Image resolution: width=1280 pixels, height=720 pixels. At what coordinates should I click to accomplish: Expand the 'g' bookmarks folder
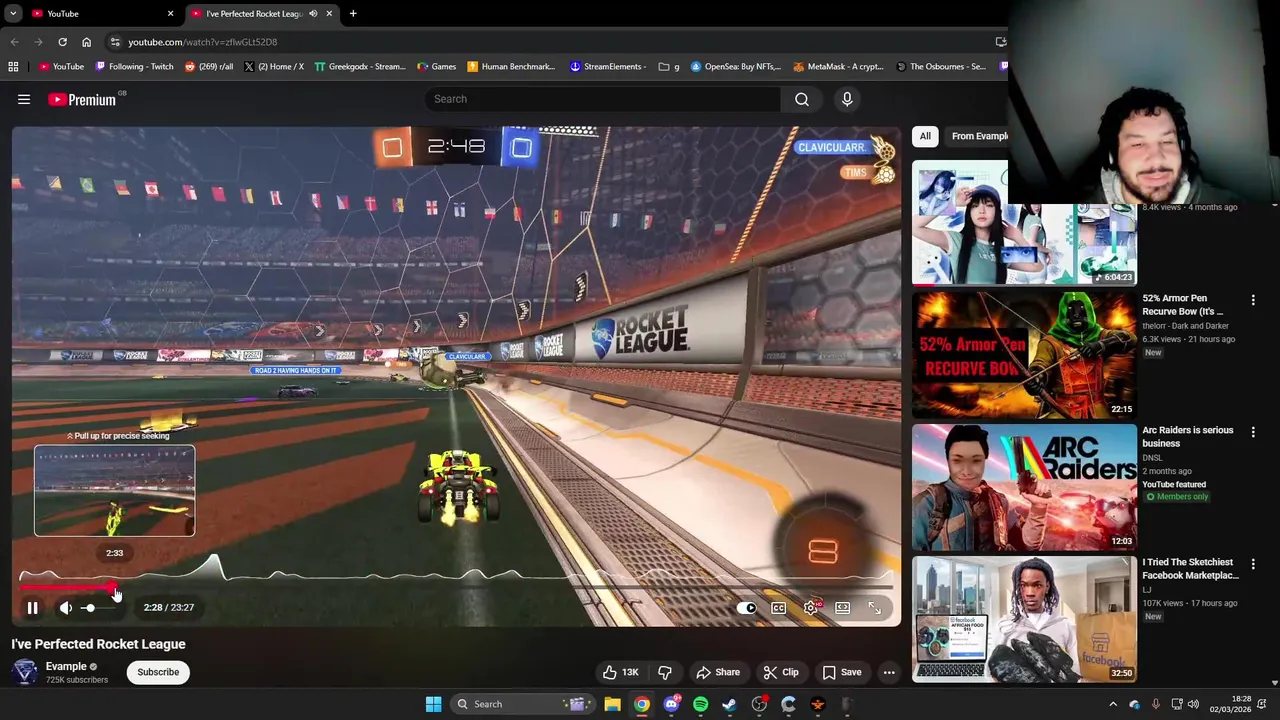(669, 67)
